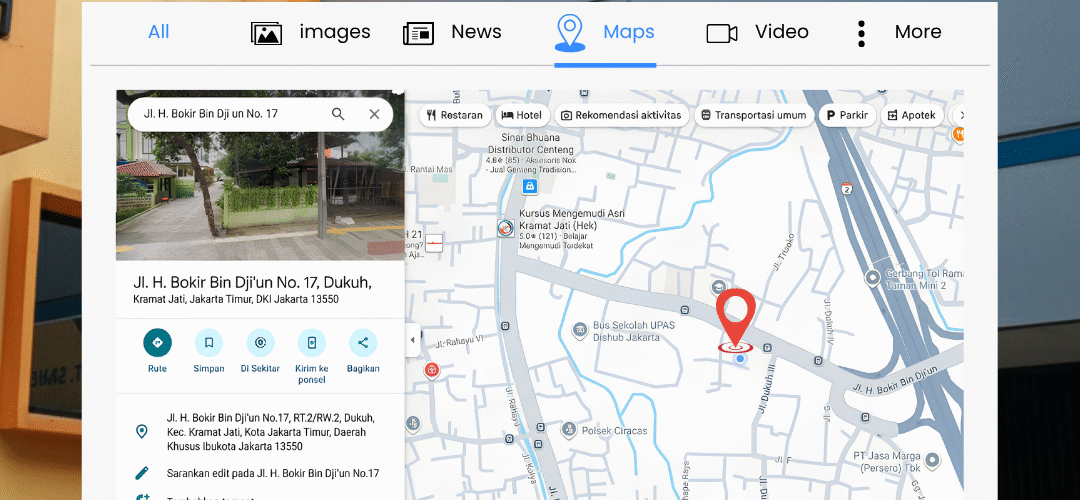
Task: Save location with Simpan icon
Action: click(209, 342)
